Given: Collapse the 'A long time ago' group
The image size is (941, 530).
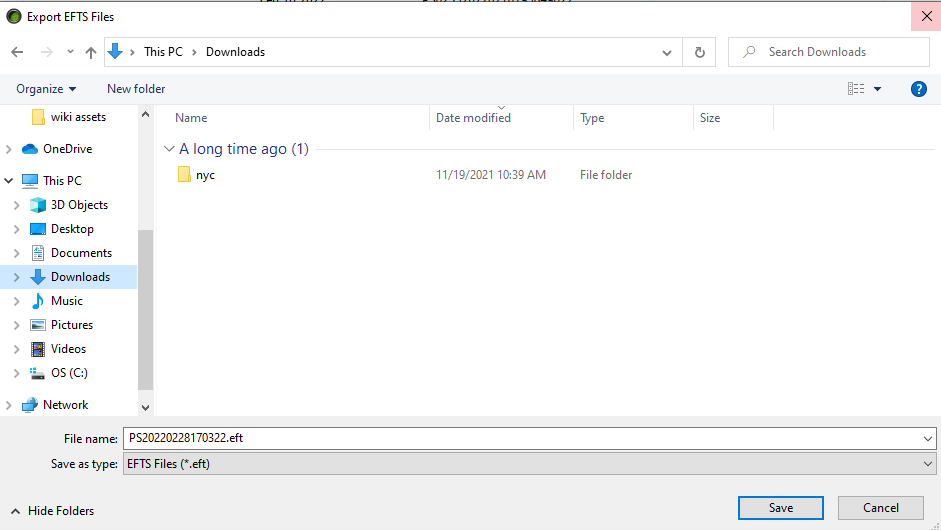Looking at the screenshot, I should pos(169,149).
